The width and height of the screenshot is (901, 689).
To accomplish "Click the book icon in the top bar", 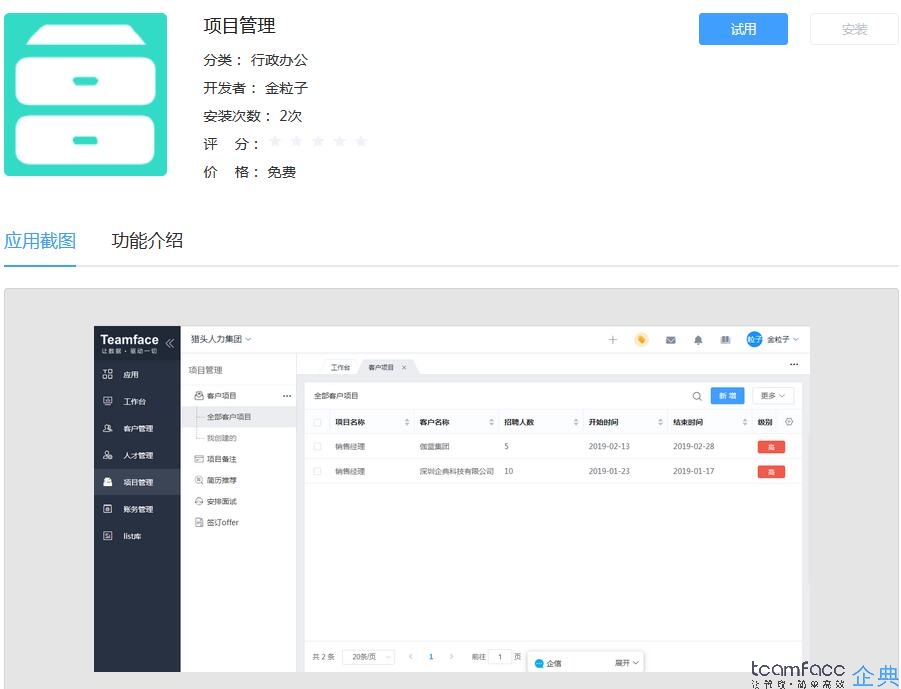I will (726, 340).
